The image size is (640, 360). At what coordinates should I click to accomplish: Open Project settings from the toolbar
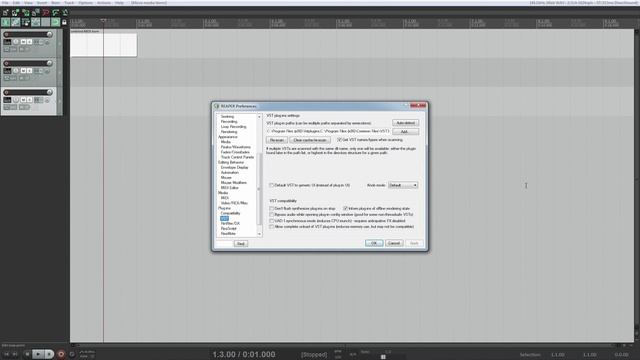(x=35, y=12)
